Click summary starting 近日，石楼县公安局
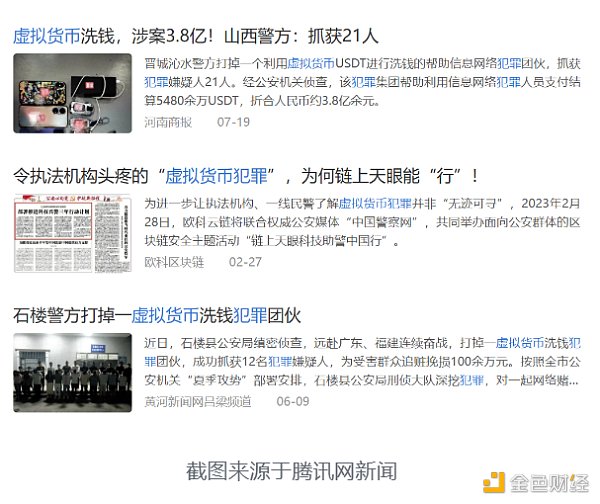This screenshot has width=600, height=504. pyautogui.click(x=362, y=362)
